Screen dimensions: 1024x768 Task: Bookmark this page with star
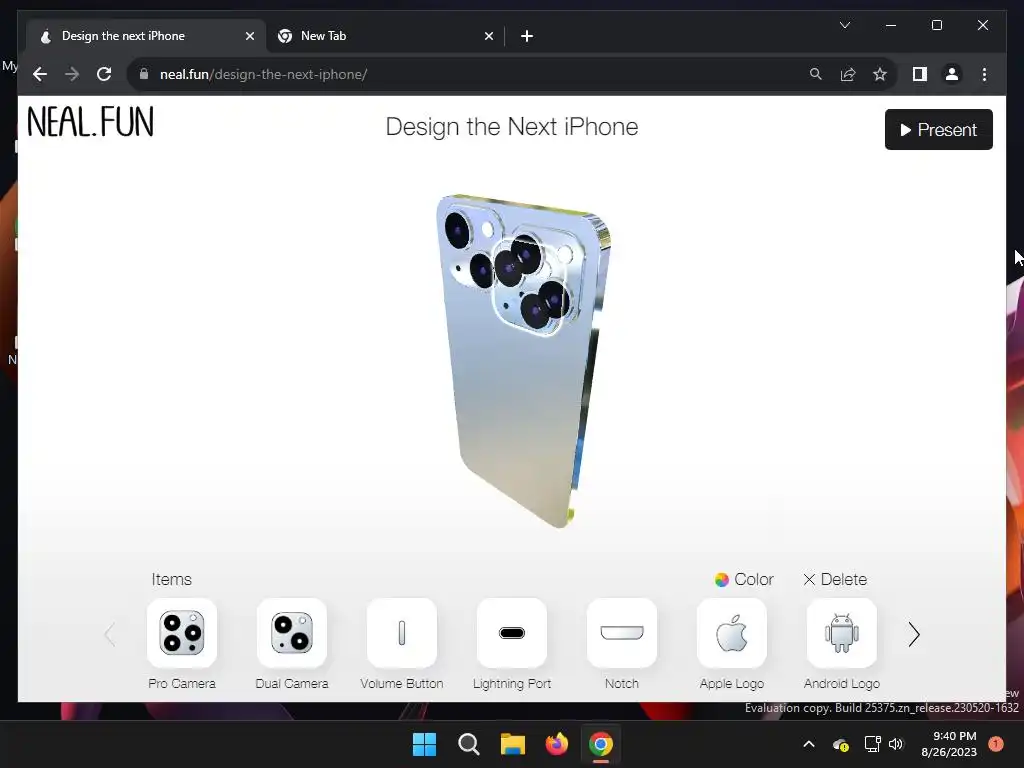tap(880, 74)
